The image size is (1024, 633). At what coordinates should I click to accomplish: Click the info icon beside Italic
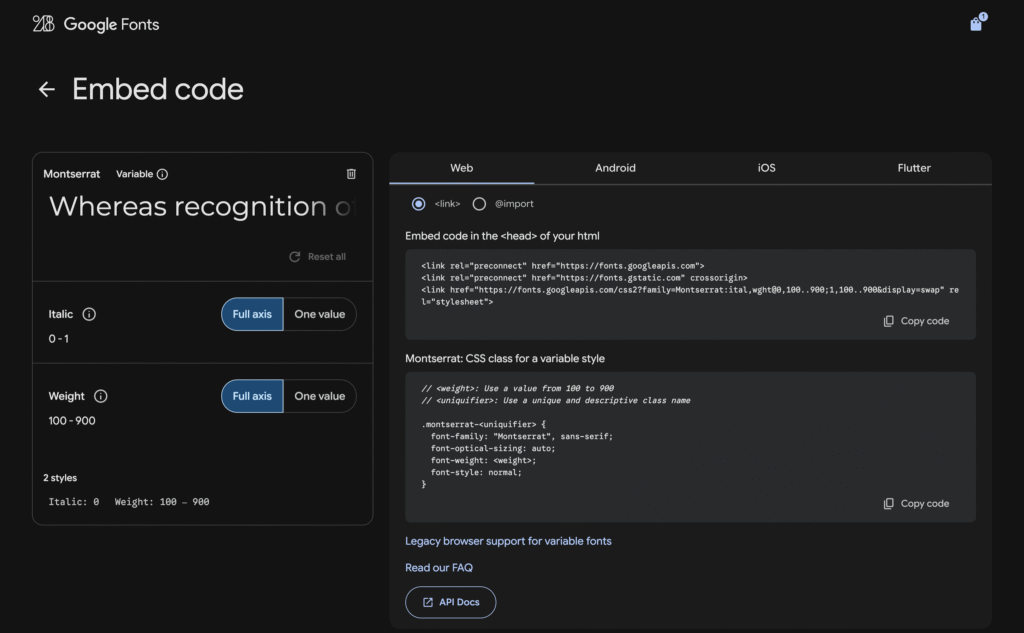click(x=89, y=314)
